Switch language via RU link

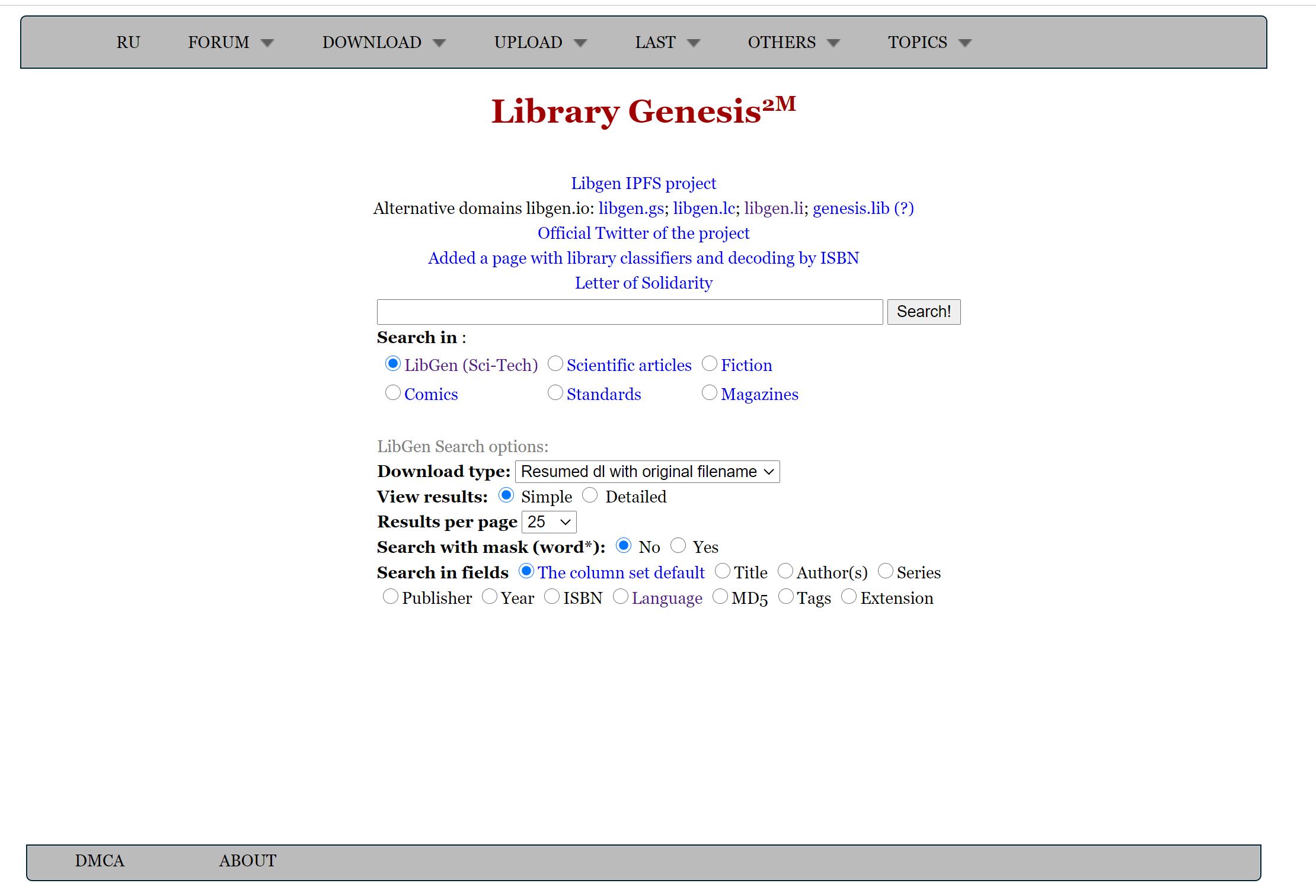128,43
